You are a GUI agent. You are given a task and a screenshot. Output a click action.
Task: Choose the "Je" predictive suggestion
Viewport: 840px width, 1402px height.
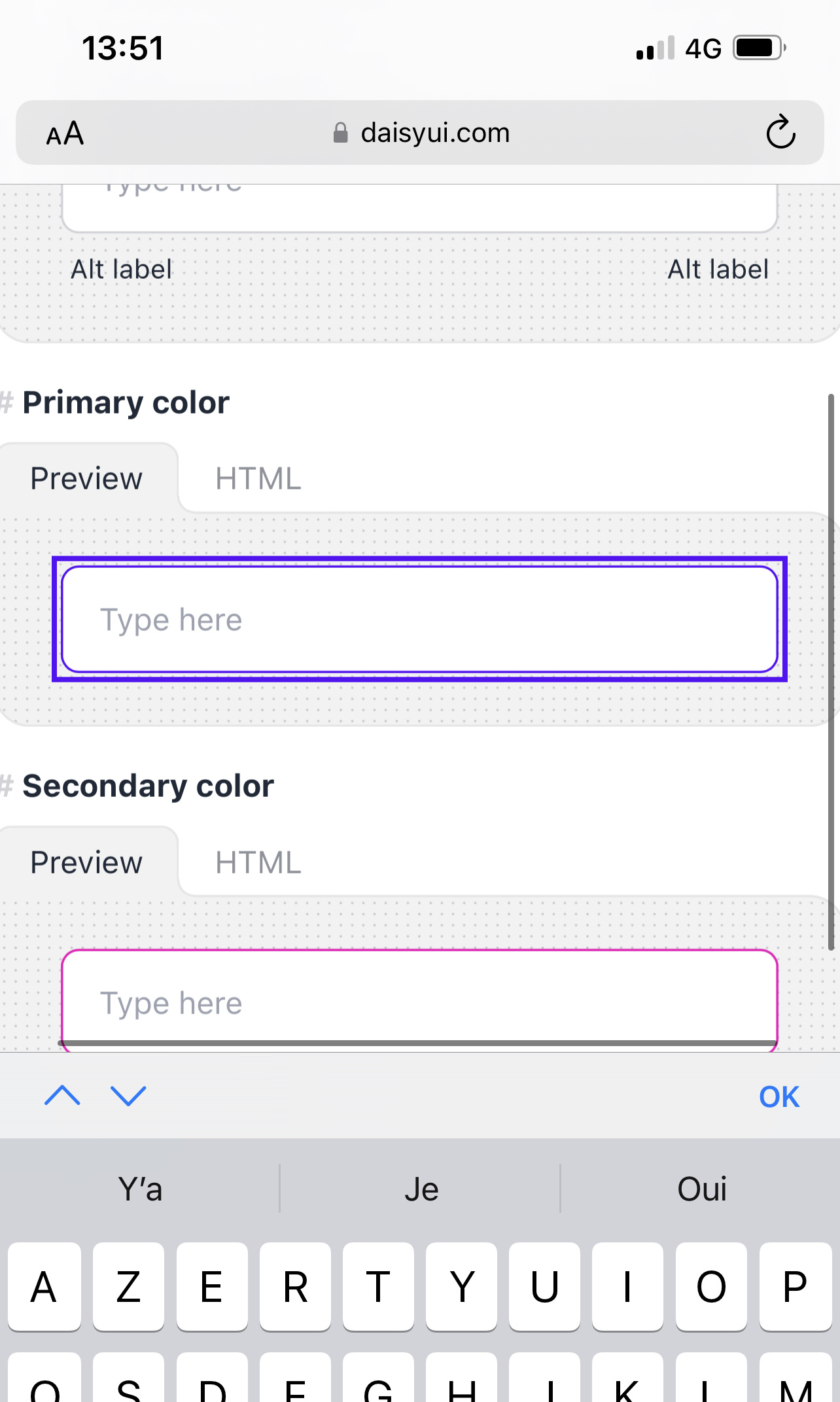[422, 1189]
